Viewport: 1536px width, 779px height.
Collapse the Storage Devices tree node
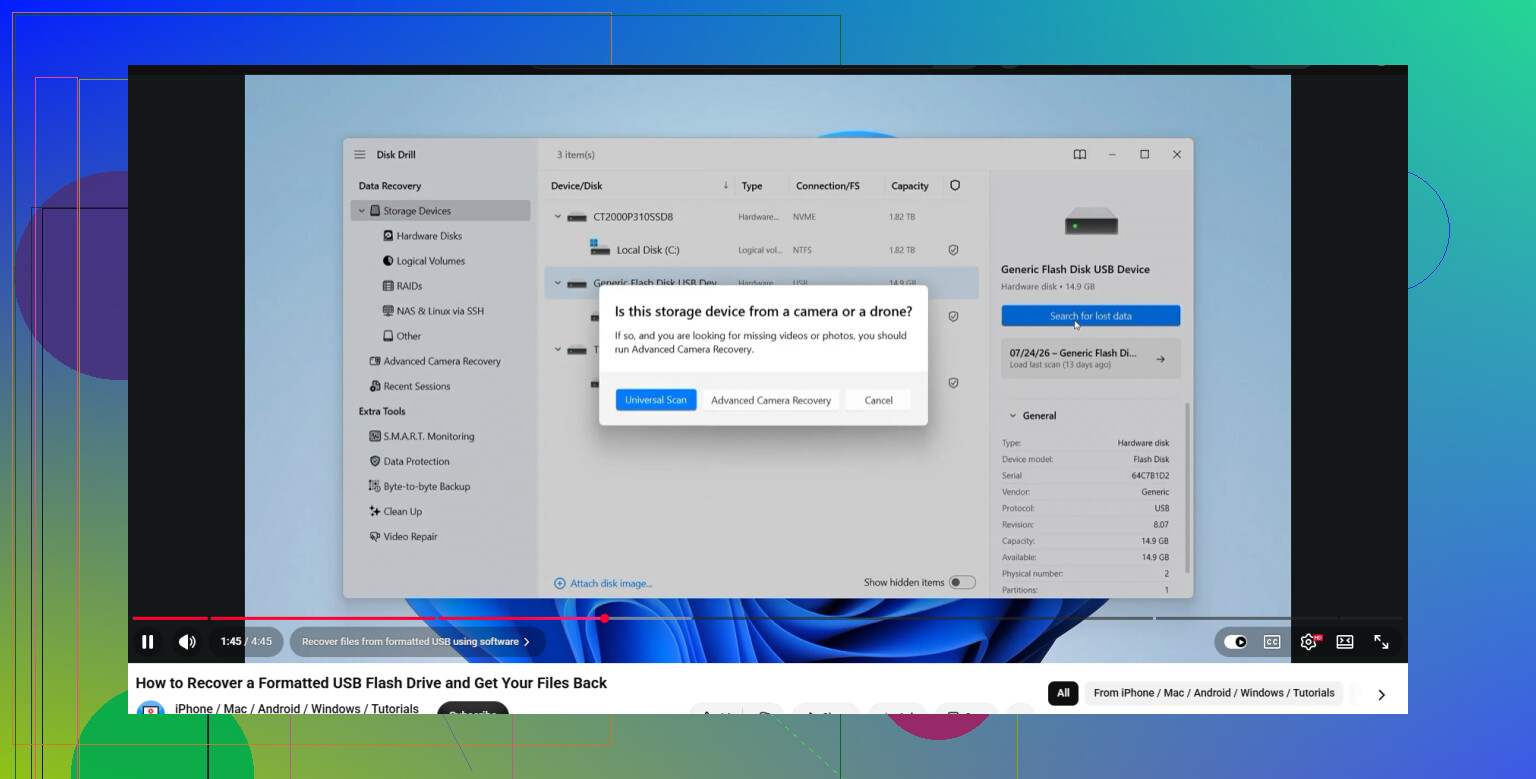[x=362, y=211]
